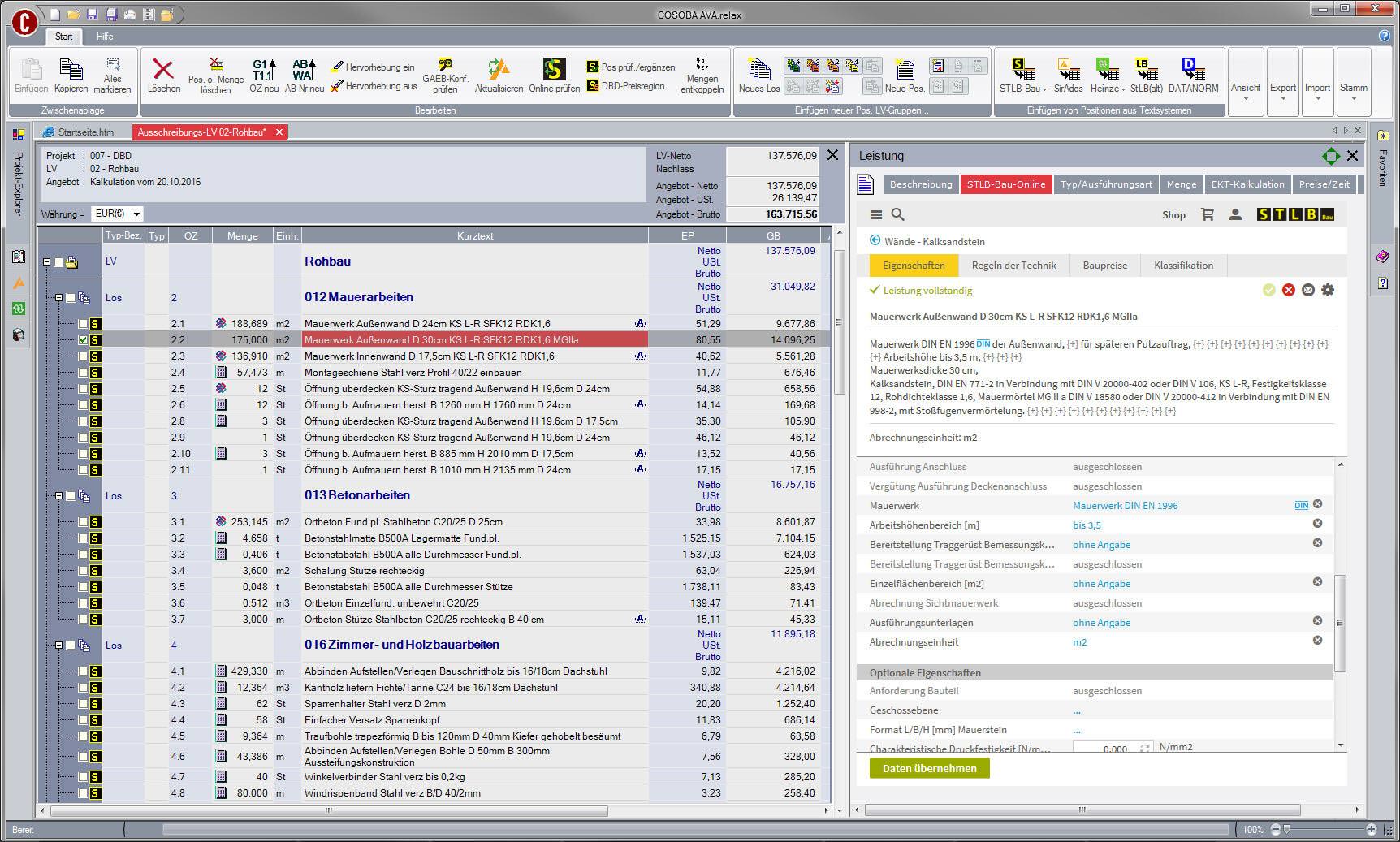Click the search magnifier in Leistung panel
Screen dimensions: 1400x842
[897, 214]
